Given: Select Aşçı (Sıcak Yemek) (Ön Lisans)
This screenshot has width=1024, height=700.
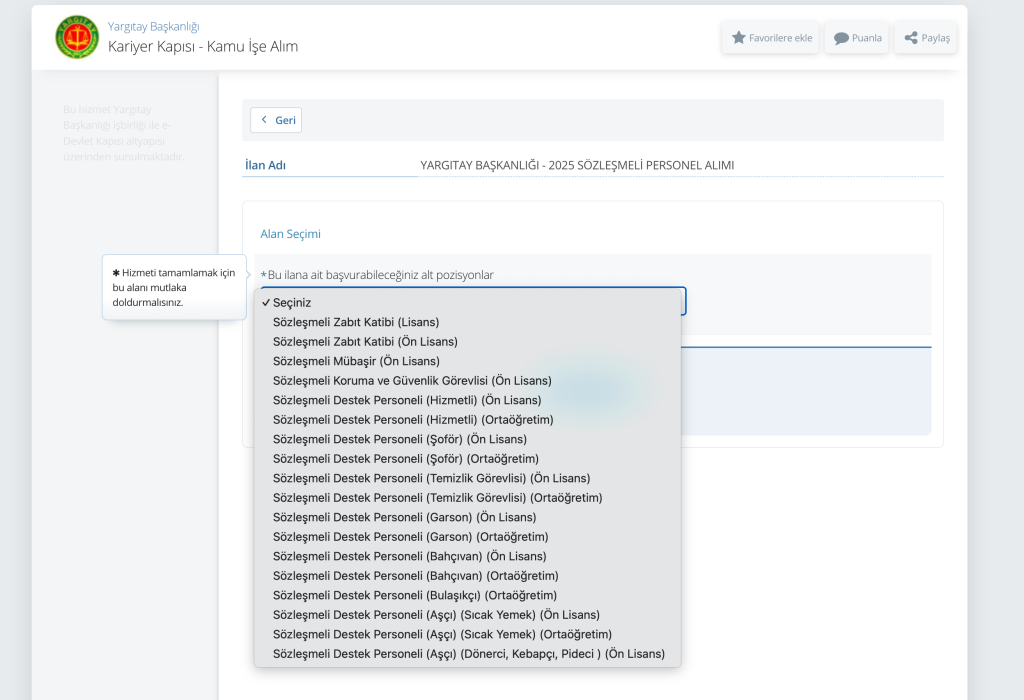Looking at the screenshot, I should point(436,614).
